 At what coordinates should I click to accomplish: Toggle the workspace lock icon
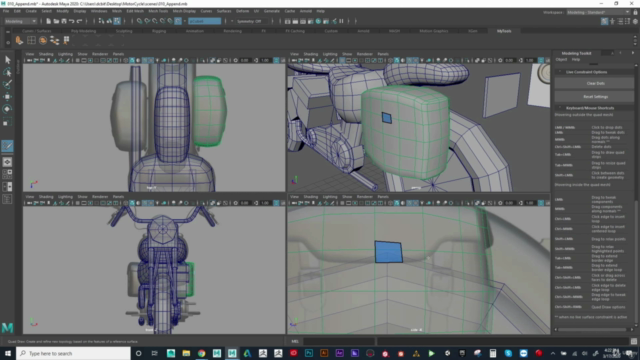(636, 12)
